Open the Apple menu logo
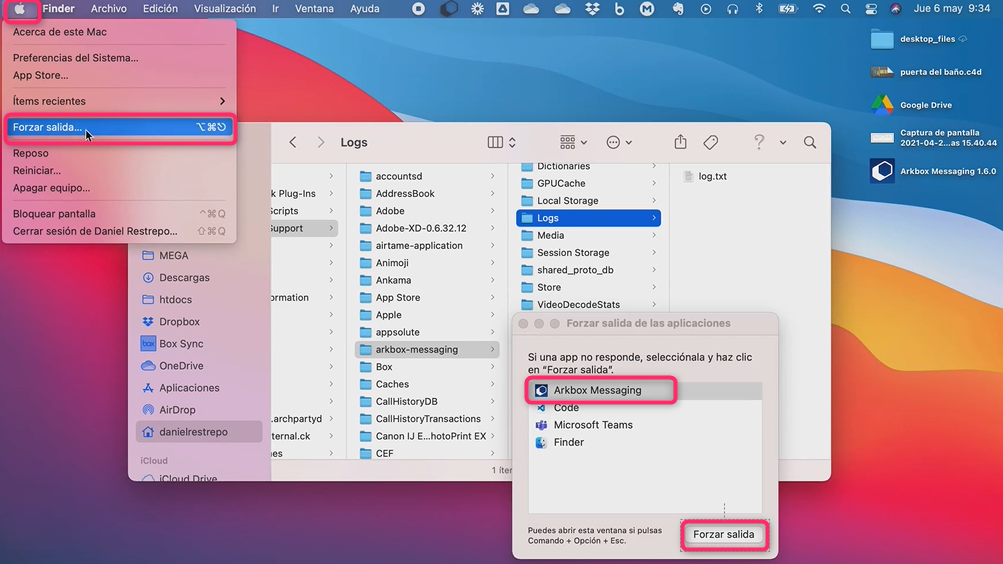Image resolution: width=1003 pixels, height=564 pixels. pyautogui.click(x=20, y=9)
